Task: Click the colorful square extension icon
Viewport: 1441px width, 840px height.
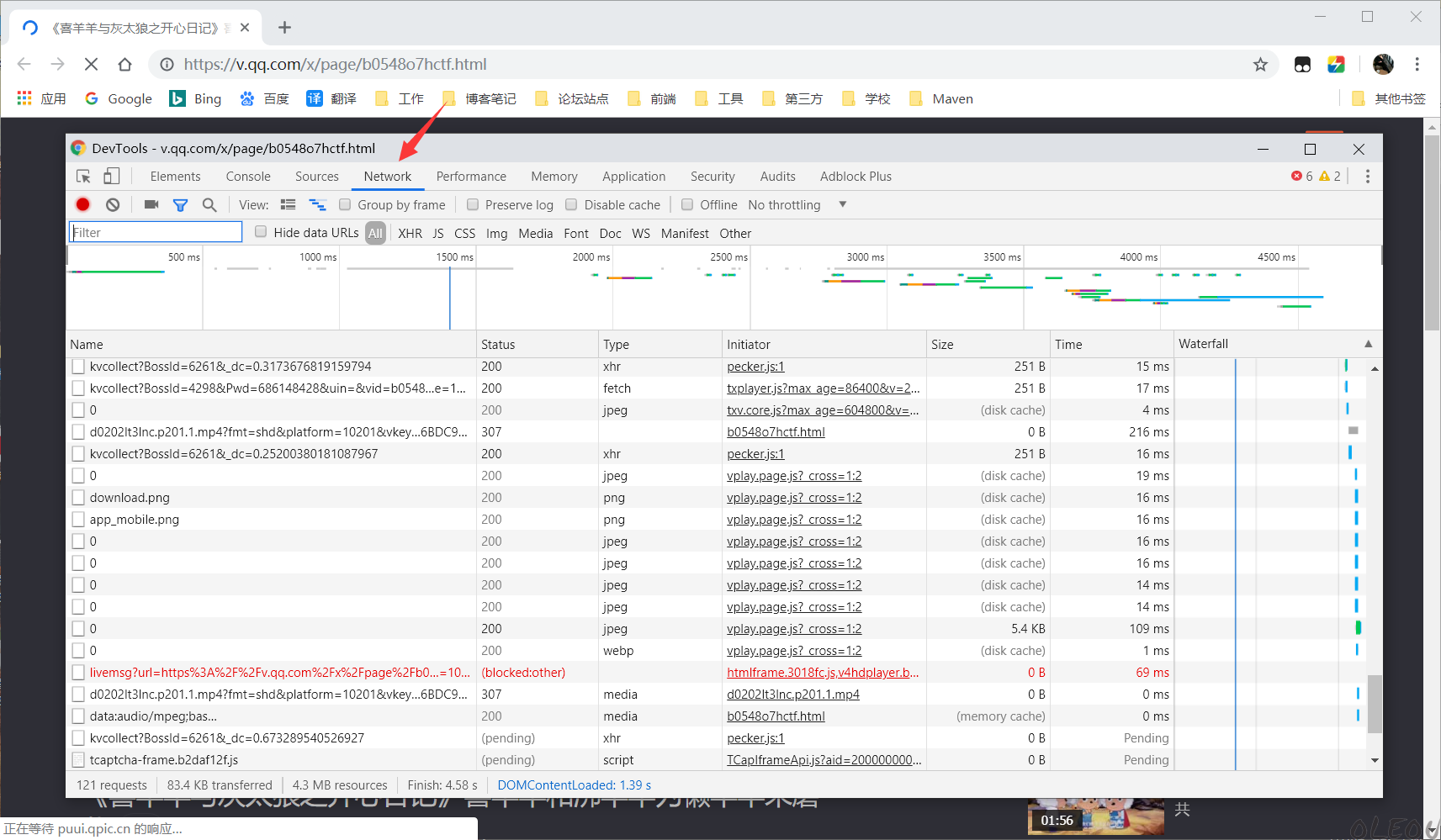Action: pyautogui.click(x=1336, y=64)
